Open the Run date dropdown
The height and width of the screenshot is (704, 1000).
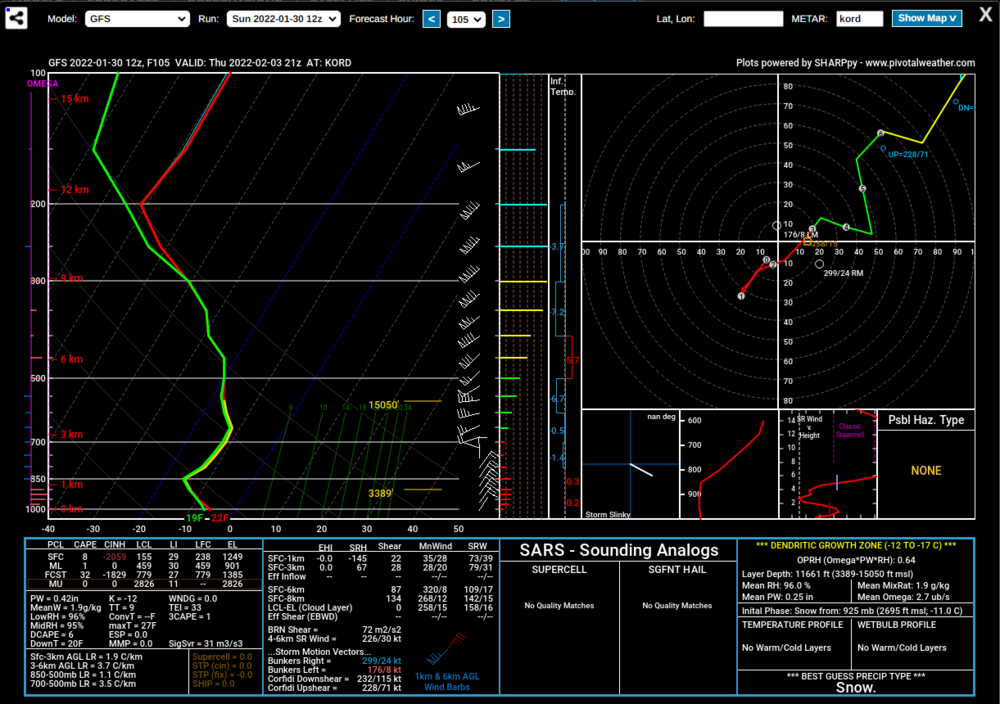pos(284,19)
